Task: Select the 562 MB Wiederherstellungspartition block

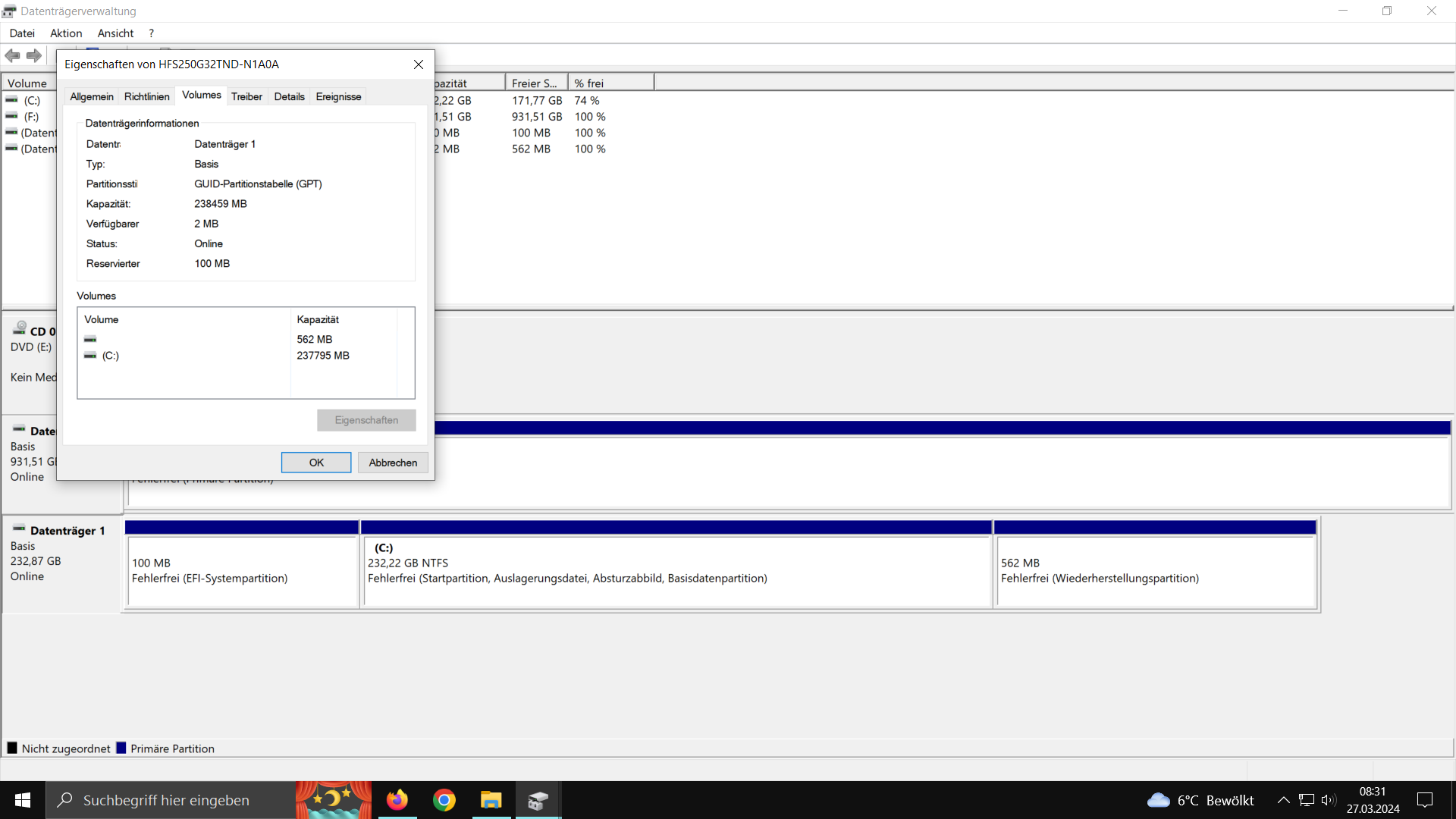Action: click(1156, 570)
